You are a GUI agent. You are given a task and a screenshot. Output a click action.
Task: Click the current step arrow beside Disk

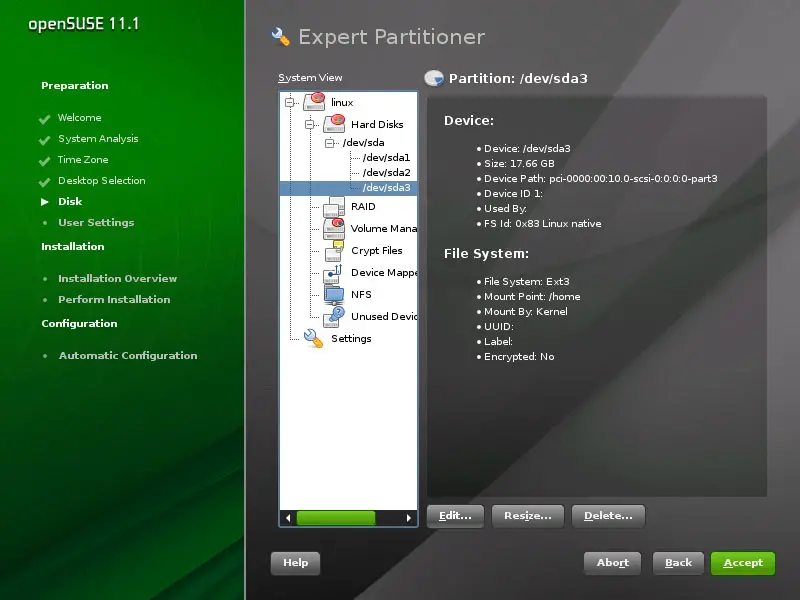coord(45,202)
